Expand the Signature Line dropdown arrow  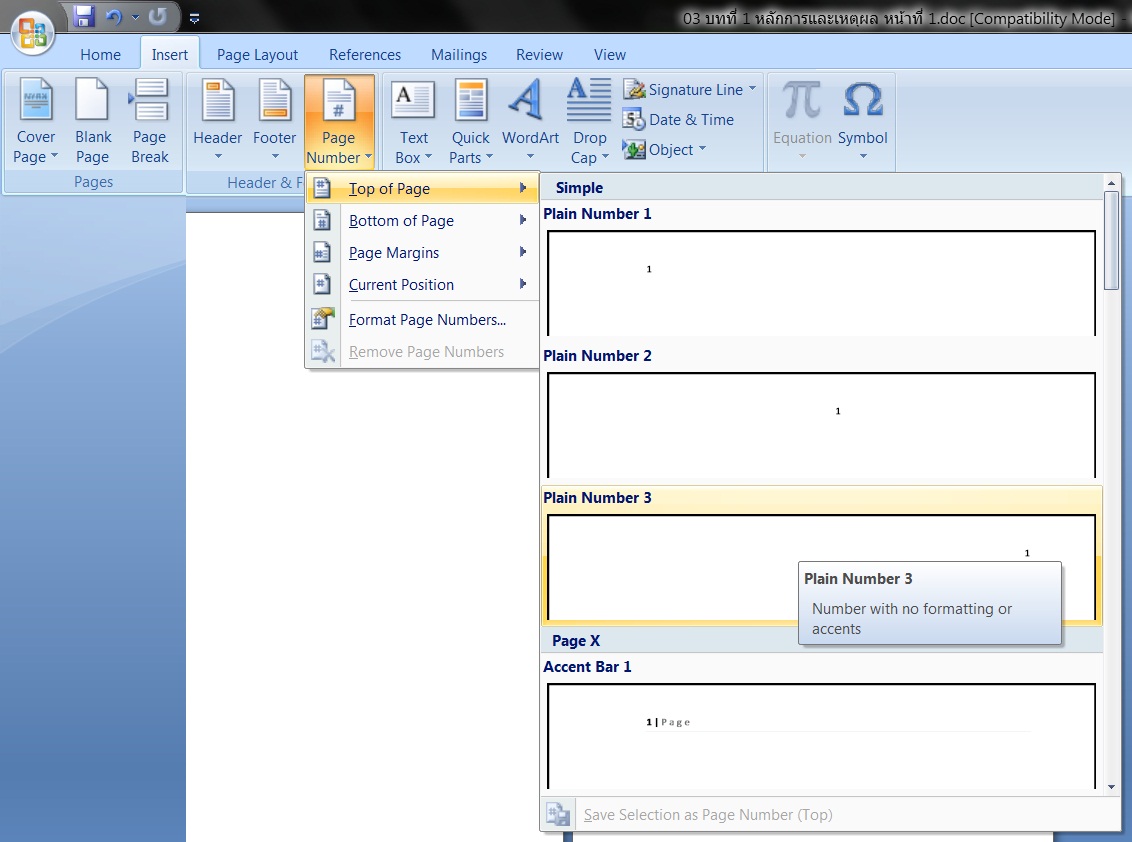(752, 89)
